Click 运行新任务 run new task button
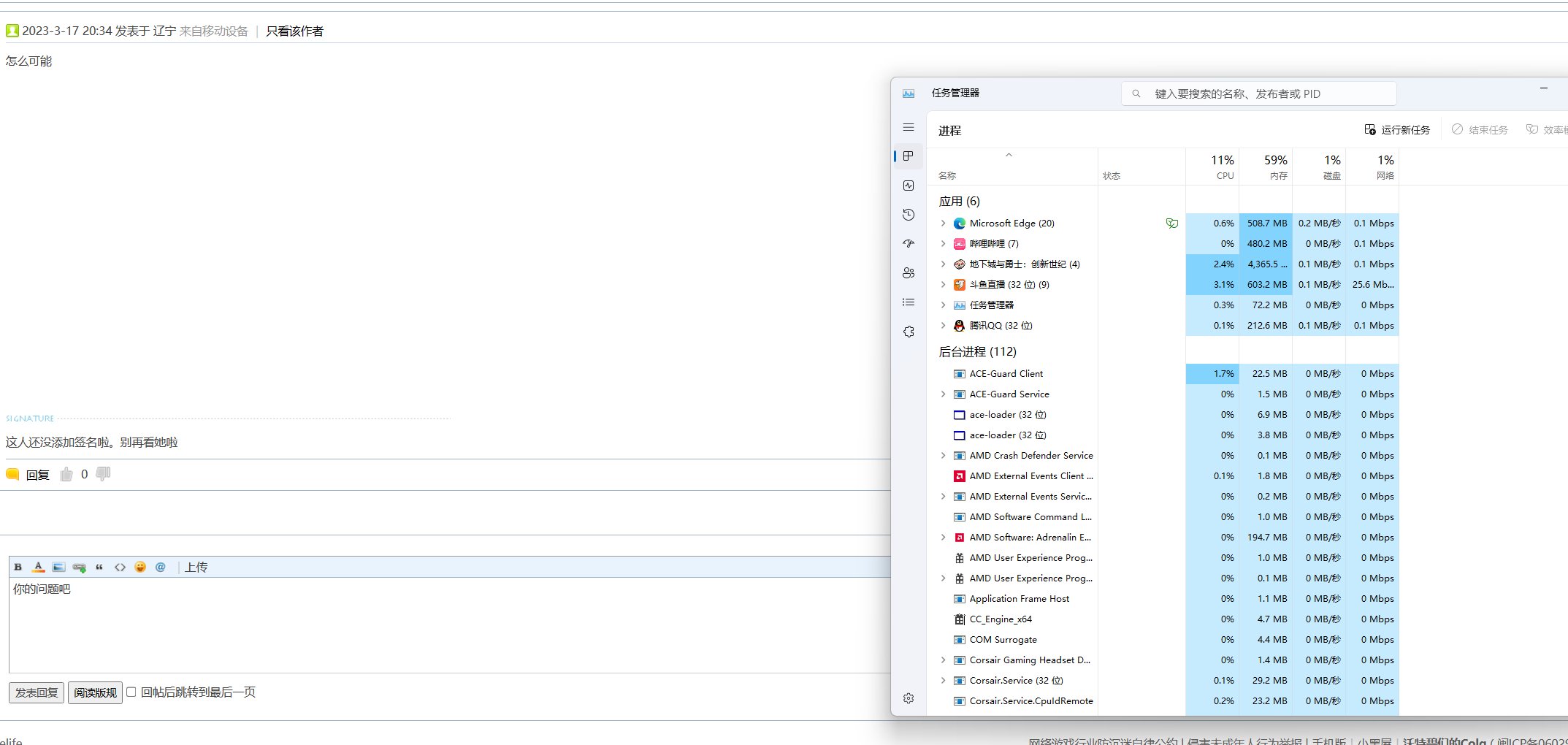Image resolution: width=1568 pixels, height=745 pixels. (x=1397, y=130)
